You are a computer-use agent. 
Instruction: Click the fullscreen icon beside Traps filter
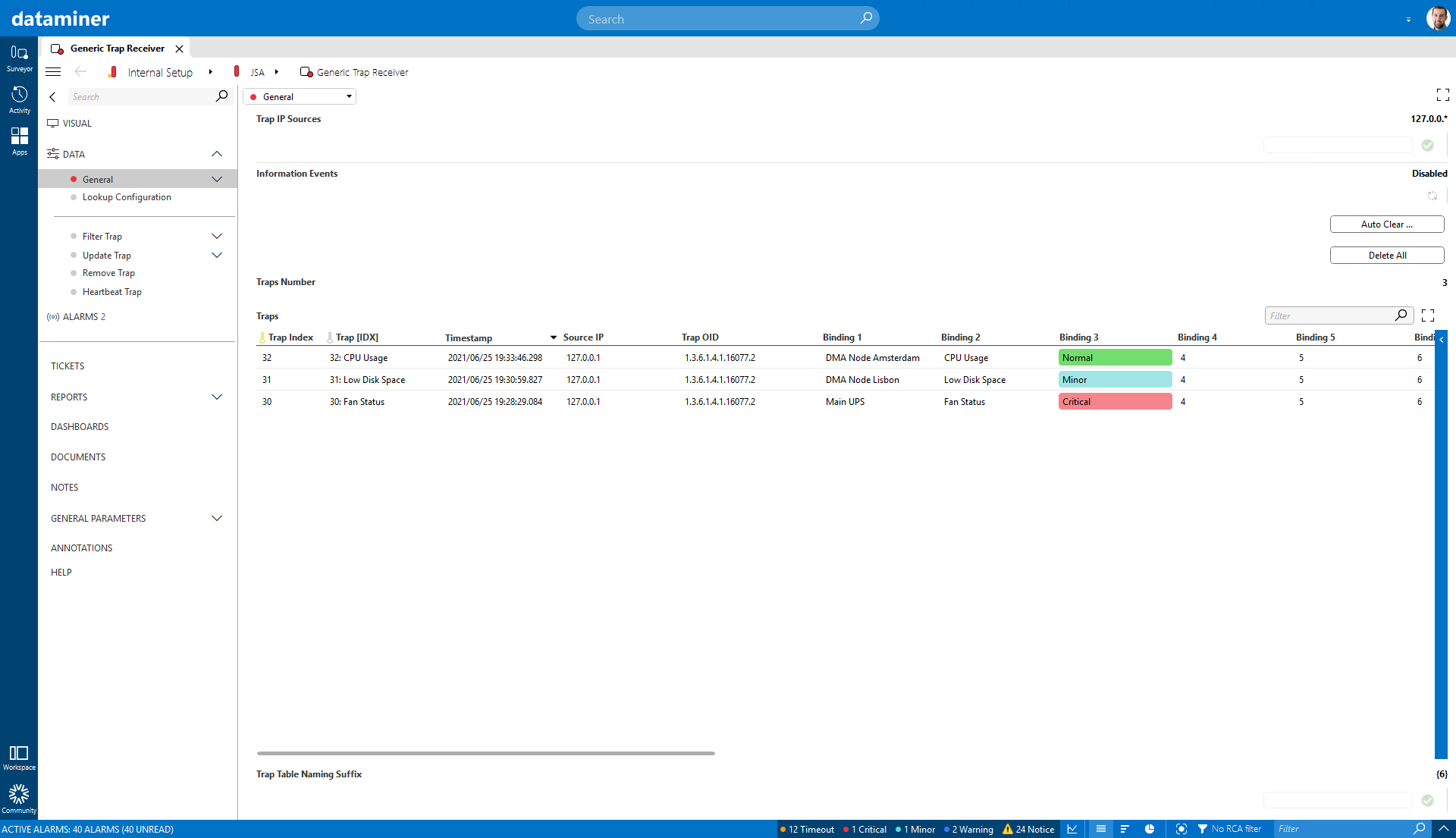pyautogui.click(x=1428, y=315)
